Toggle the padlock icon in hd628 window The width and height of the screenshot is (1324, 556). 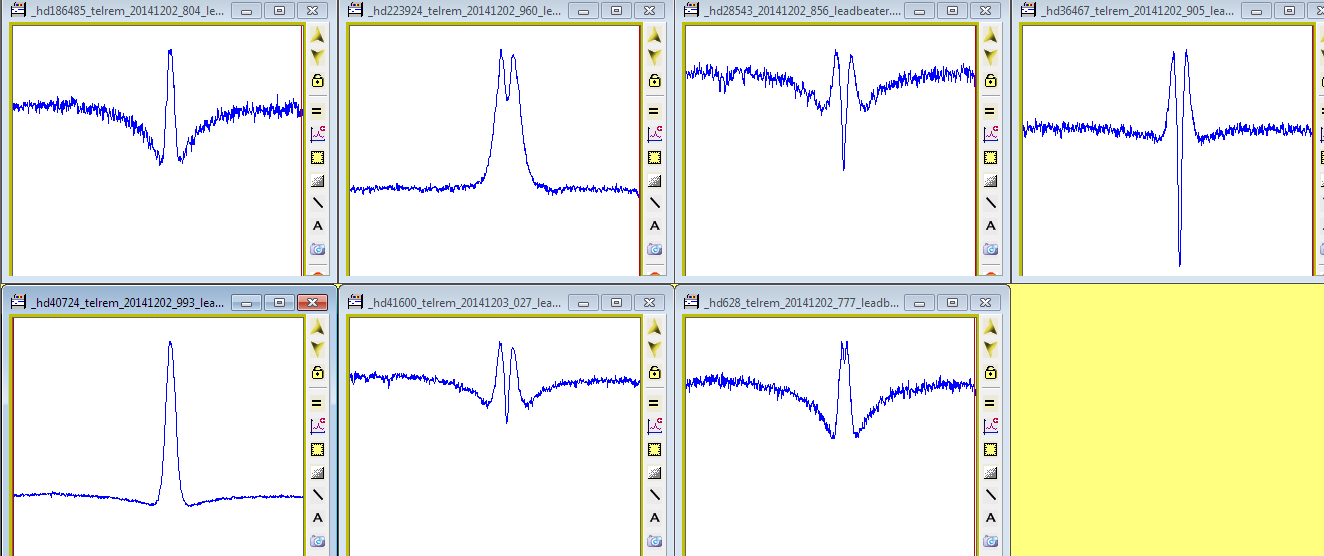(990, 372)
